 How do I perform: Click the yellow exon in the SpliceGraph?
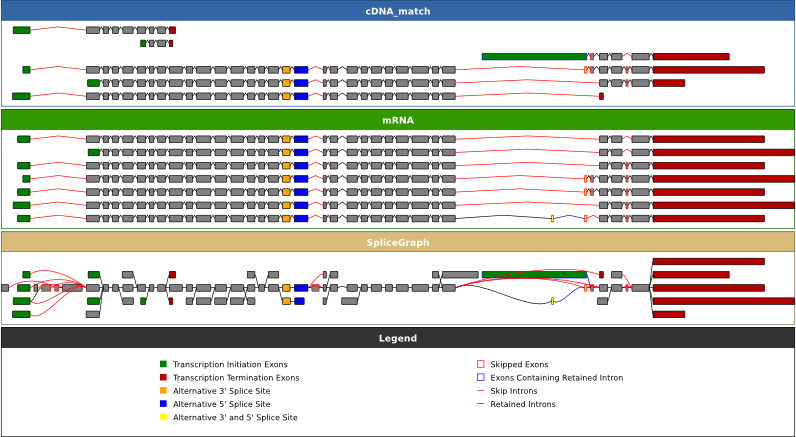(552, 301)
